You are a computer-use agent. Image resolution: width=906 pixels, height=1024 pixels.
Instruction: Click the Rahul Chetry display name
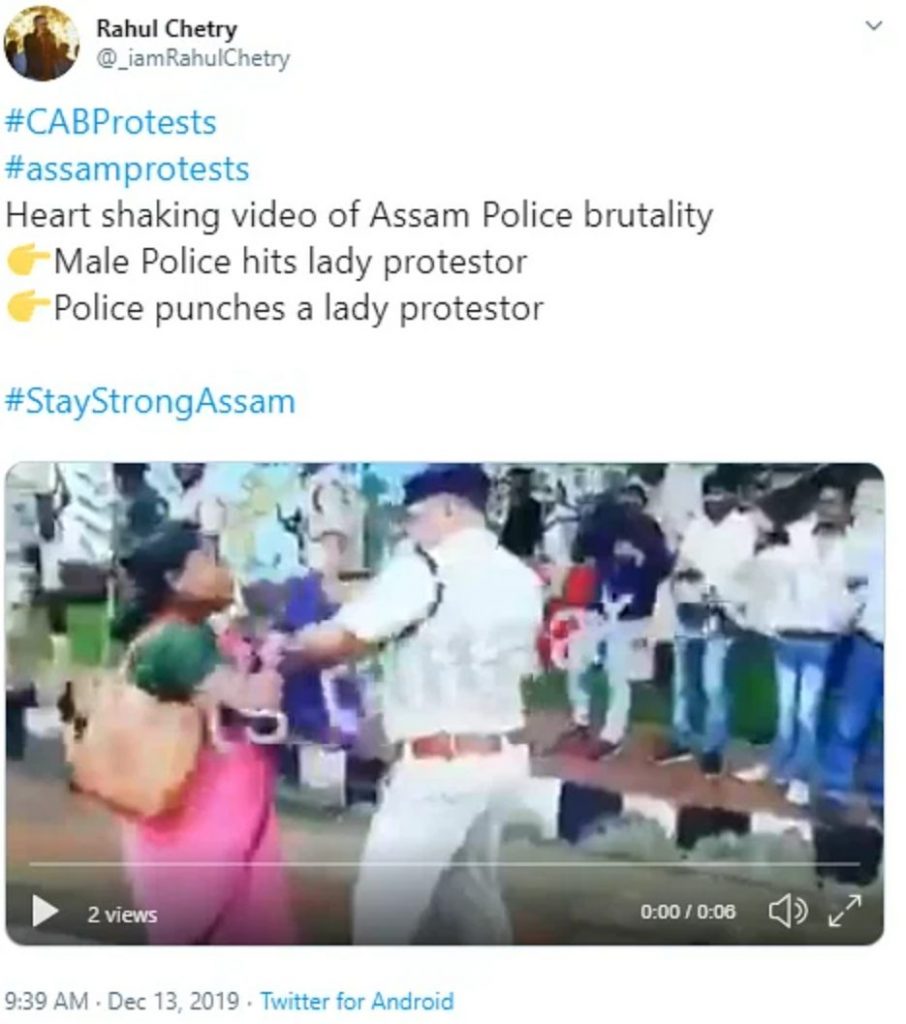click(167, 29)
